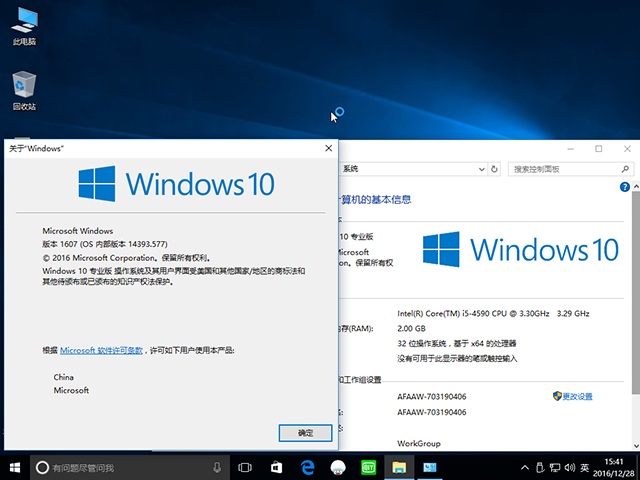
Task: Open File Explorer from the taskbar
Action: click(x=398, y=467)
